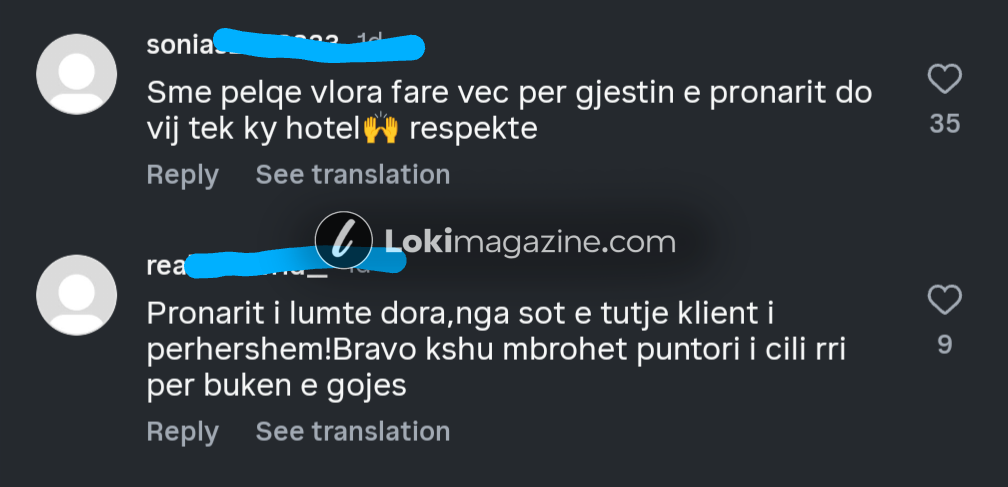This screenshot has width=1008, height=487.
Task: See translation of the 'Sme pelqe vlora' comment
Action: coord(353,175)
